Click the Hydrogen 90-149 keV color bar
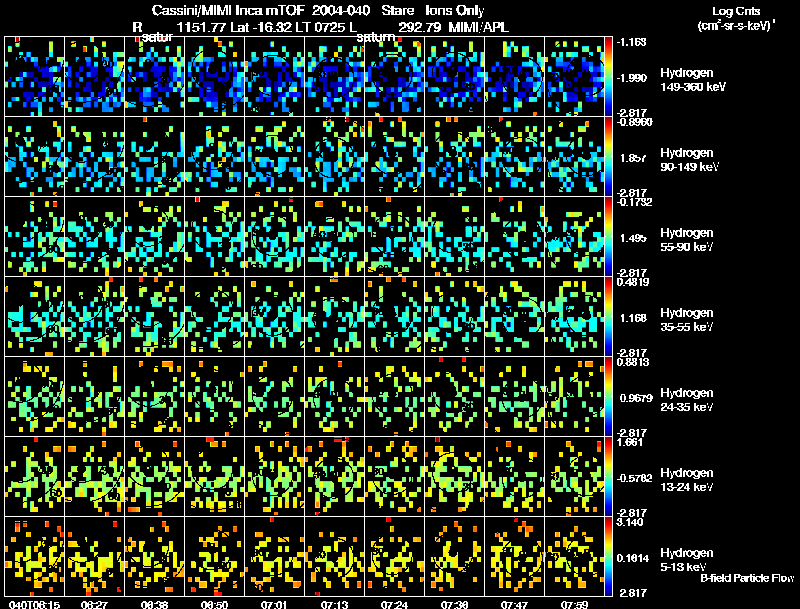Screen dimensions: 800x609 tap(608, 156)
